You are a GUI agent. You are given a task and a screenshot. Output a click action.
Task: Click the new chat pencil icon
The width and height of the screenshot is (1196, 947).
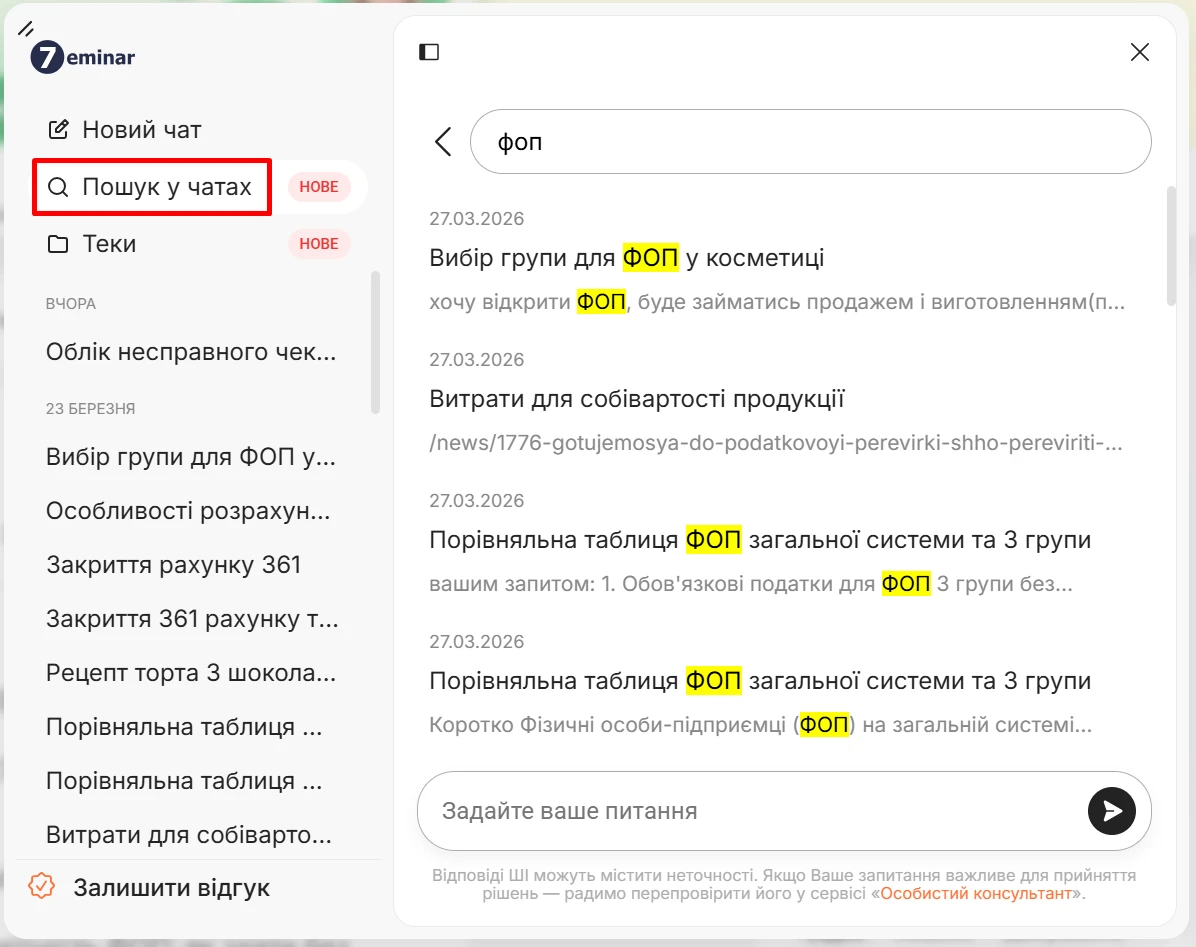click(x=59, y=129)
